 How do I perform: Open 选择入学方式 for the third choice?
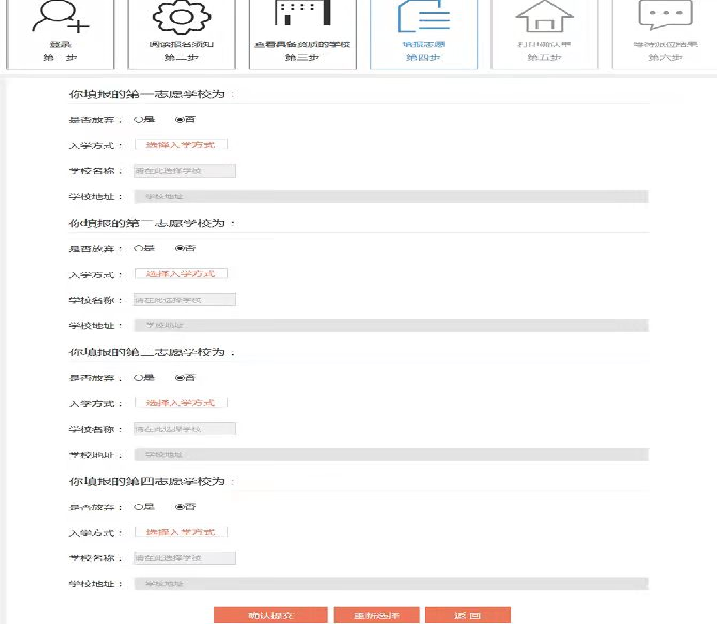[x=181, y=403]
